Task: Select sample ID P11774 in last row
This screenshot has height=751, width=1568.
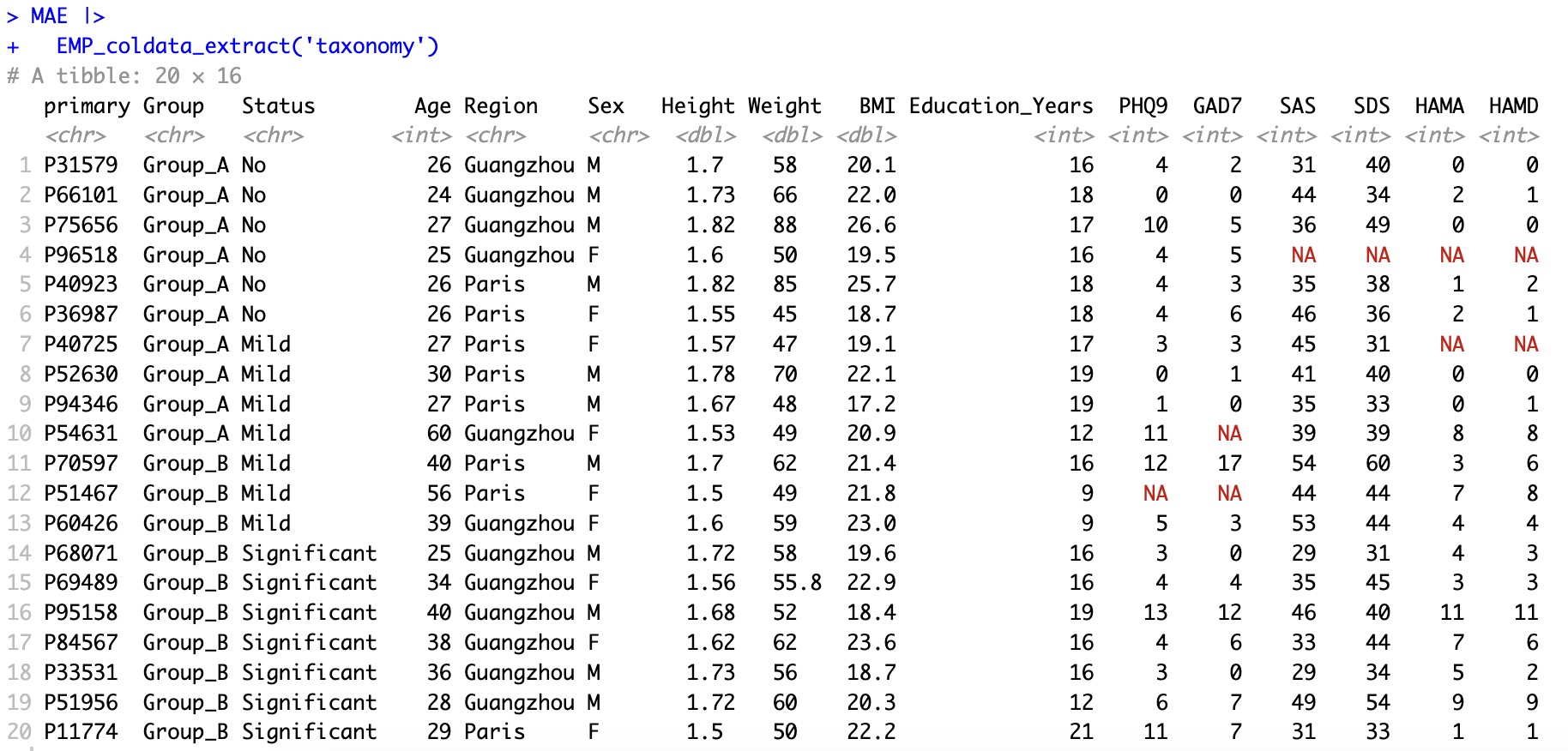Action: pyautogui.click(x=81, y=732)
